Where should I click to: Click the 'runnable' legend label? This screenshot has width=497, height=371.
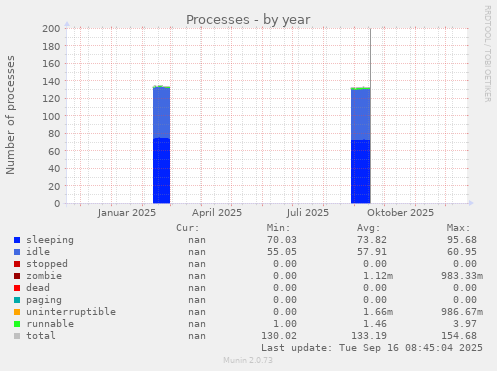point(50,324)
